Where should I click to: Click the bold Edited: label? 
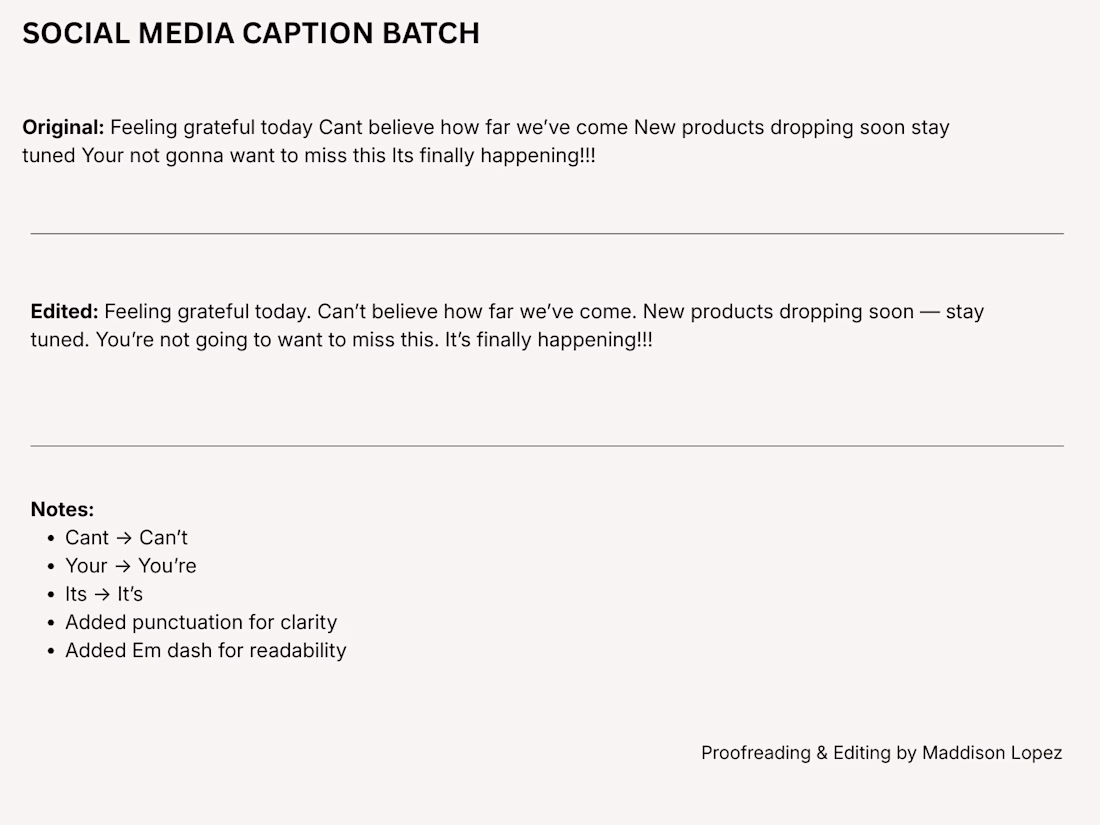coord(65,311)
